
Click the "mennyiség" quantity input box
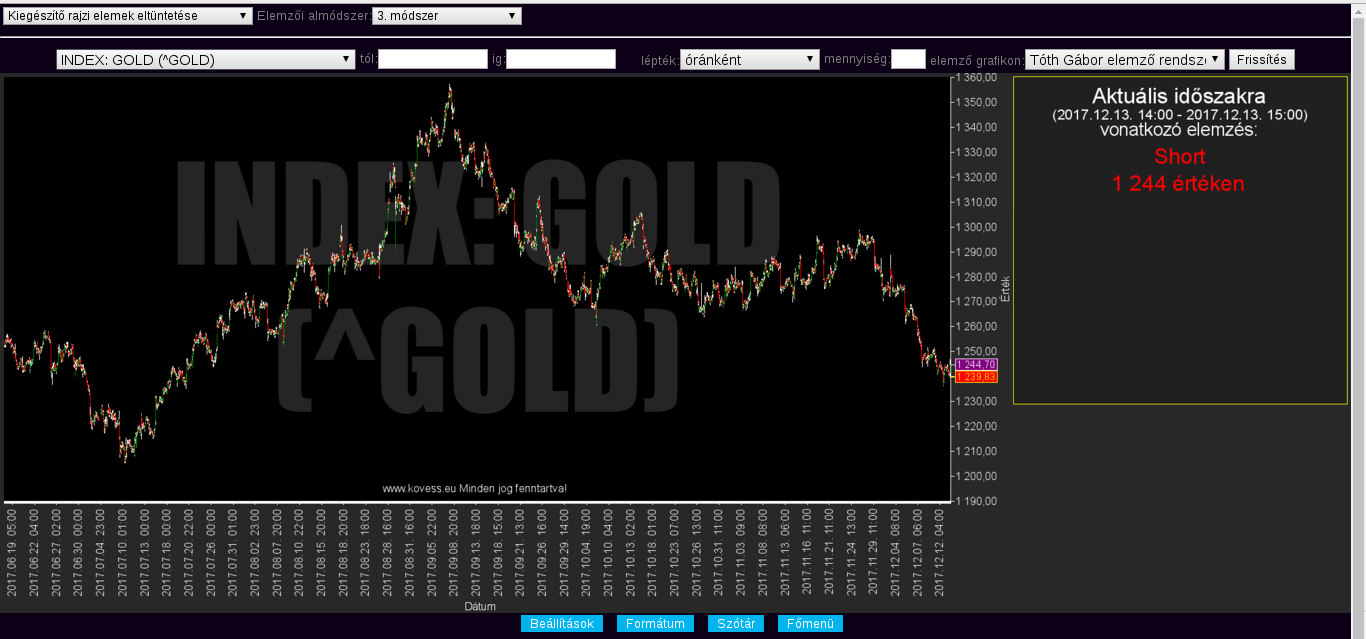[x=908, y=59]
